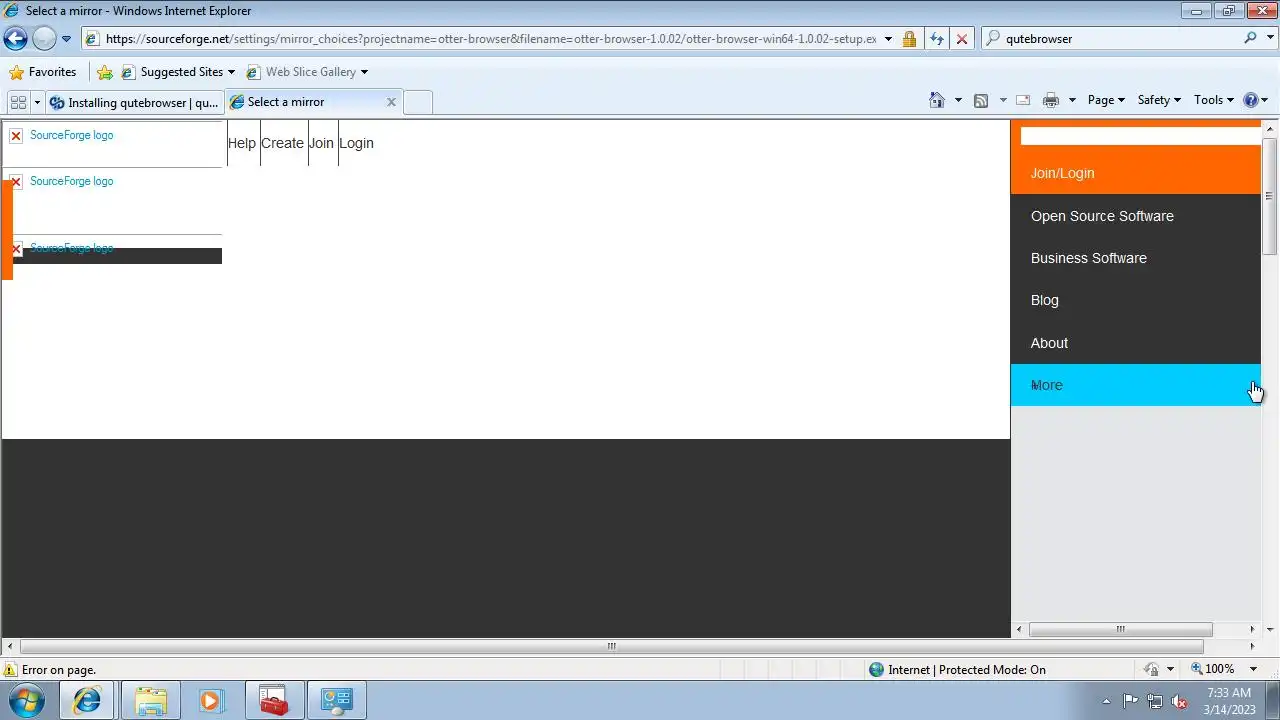The width and height of the screenshot is (1280, 720).
Task: Expand the feeds dropdown arrow
Action: pyautogui.click(x=1003, y=100)
